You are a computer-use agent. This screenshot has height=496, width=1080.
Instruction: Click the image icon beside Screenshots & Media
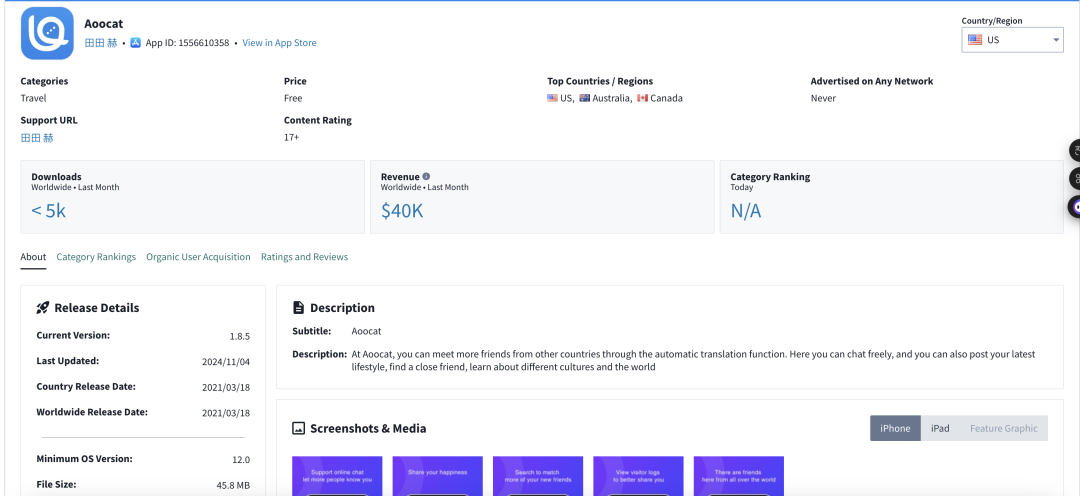298,428
